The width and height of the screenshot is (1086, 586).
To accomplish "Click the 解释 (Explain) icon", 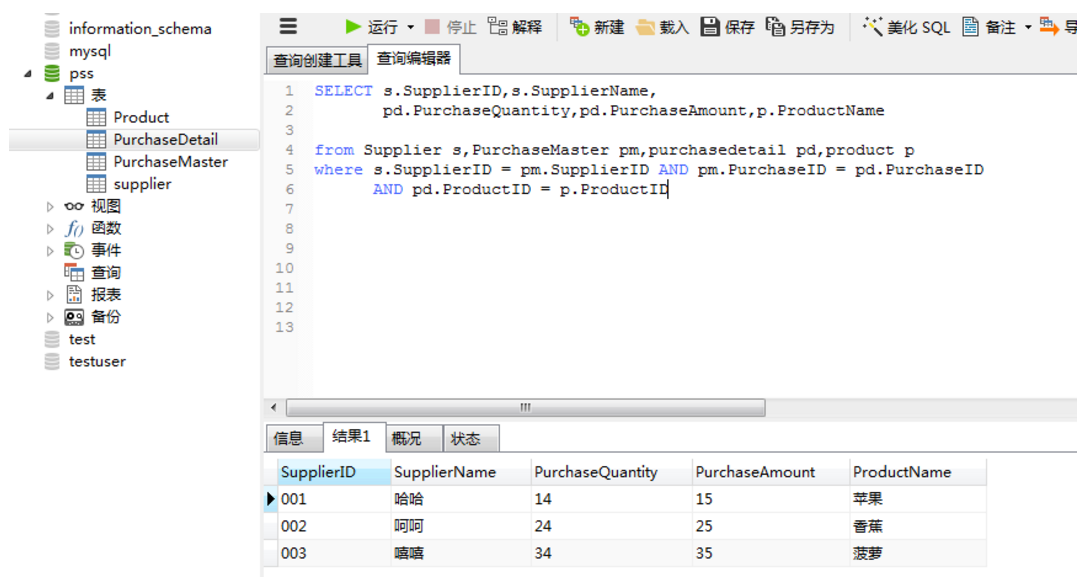I will [x=514, y=26].
